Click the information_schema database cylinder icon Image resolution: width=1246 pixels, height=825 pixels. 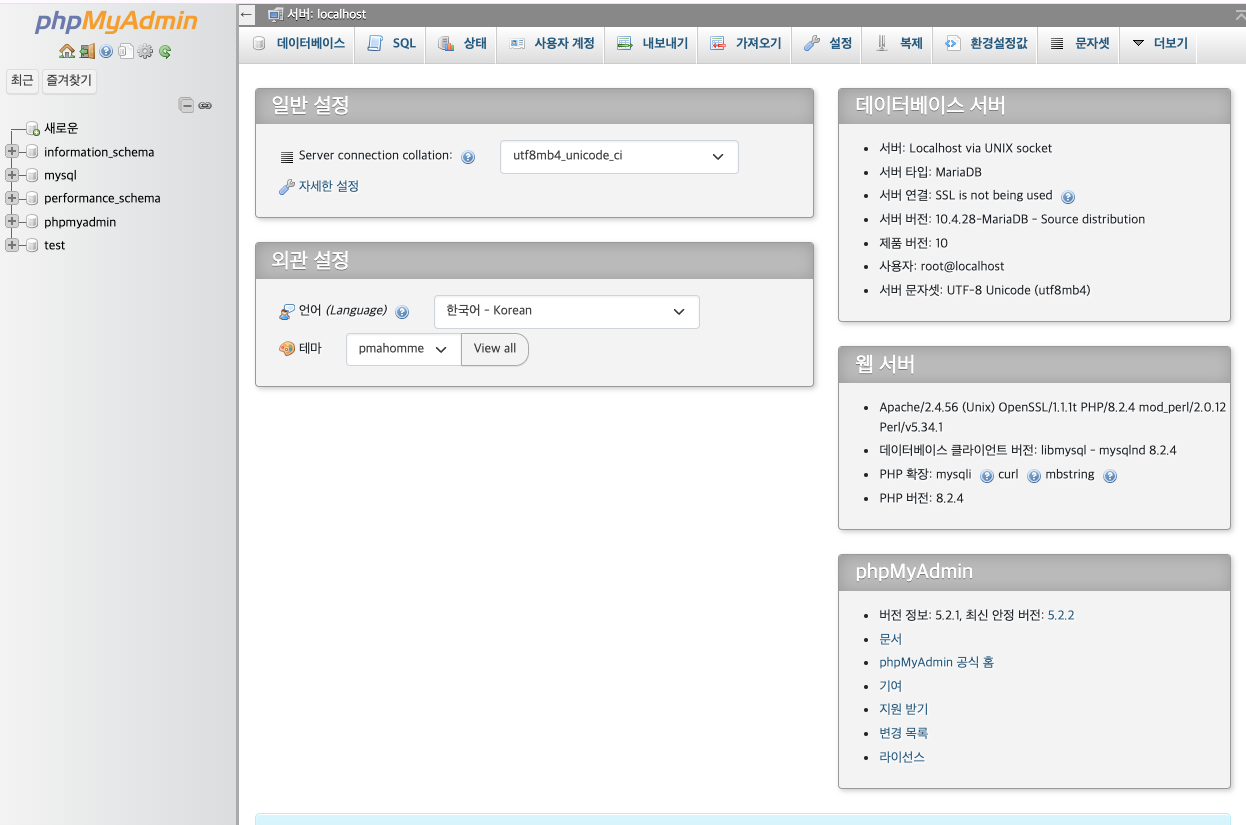(x=32, y=152)
